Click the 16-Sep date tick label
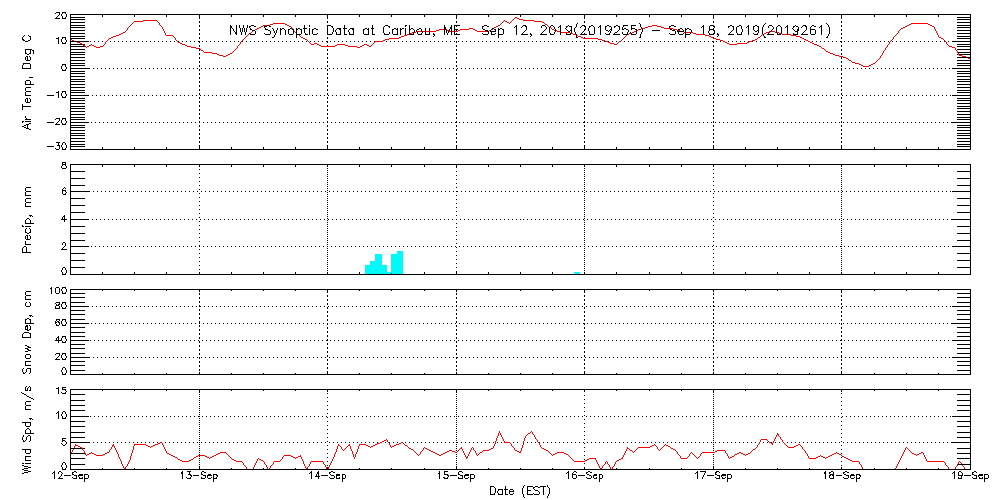1000x500 pixels. pyautogui.click(x=585, y=478)
